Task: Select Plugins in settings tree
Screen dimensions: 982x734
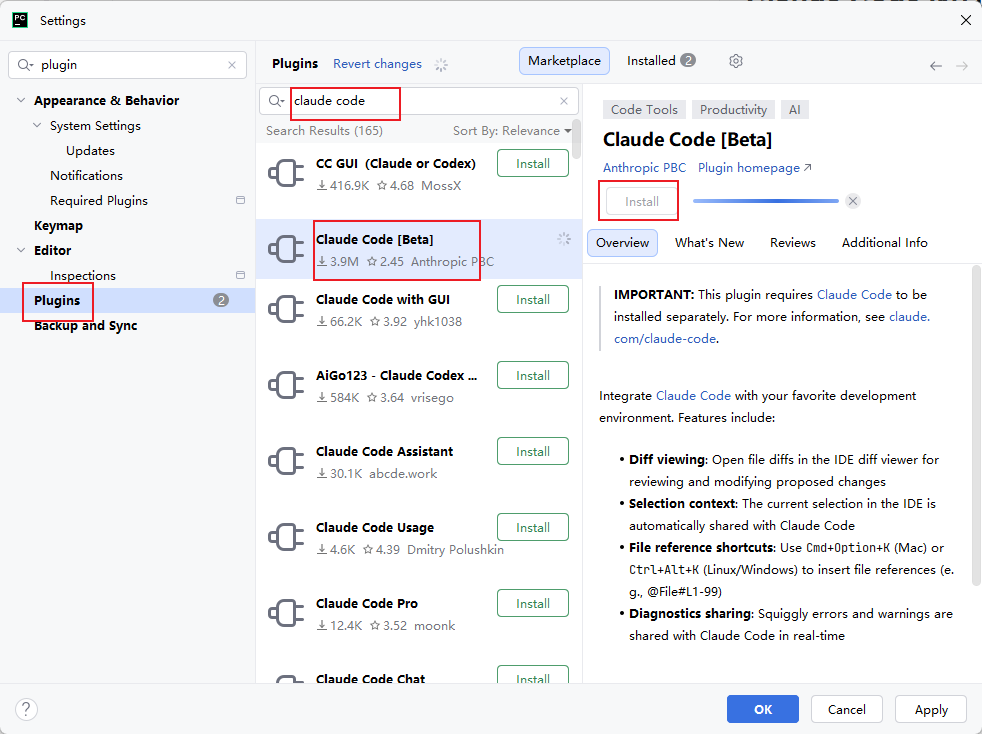Action: [128, 301]
